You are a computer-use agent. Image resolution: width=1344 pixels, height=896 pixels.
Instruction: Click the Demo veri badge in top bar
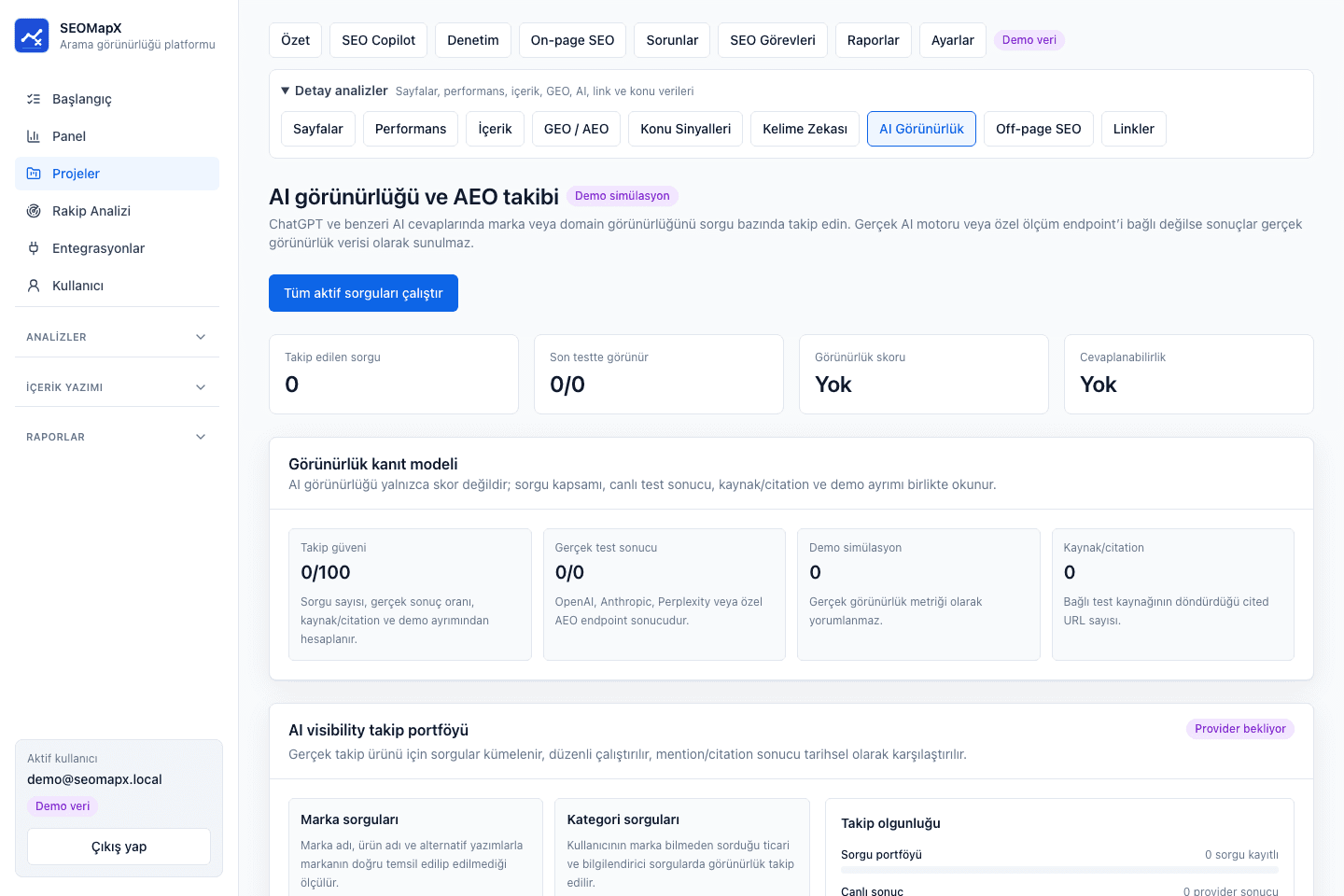1029,40
